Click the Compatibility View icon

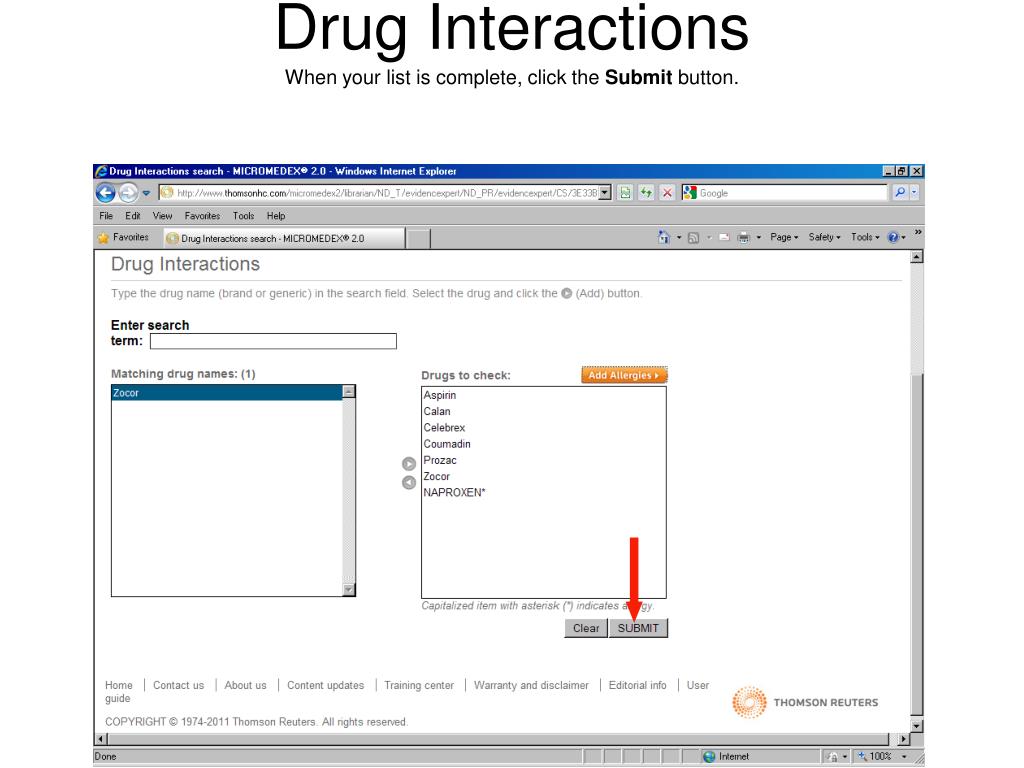[625, 193]
